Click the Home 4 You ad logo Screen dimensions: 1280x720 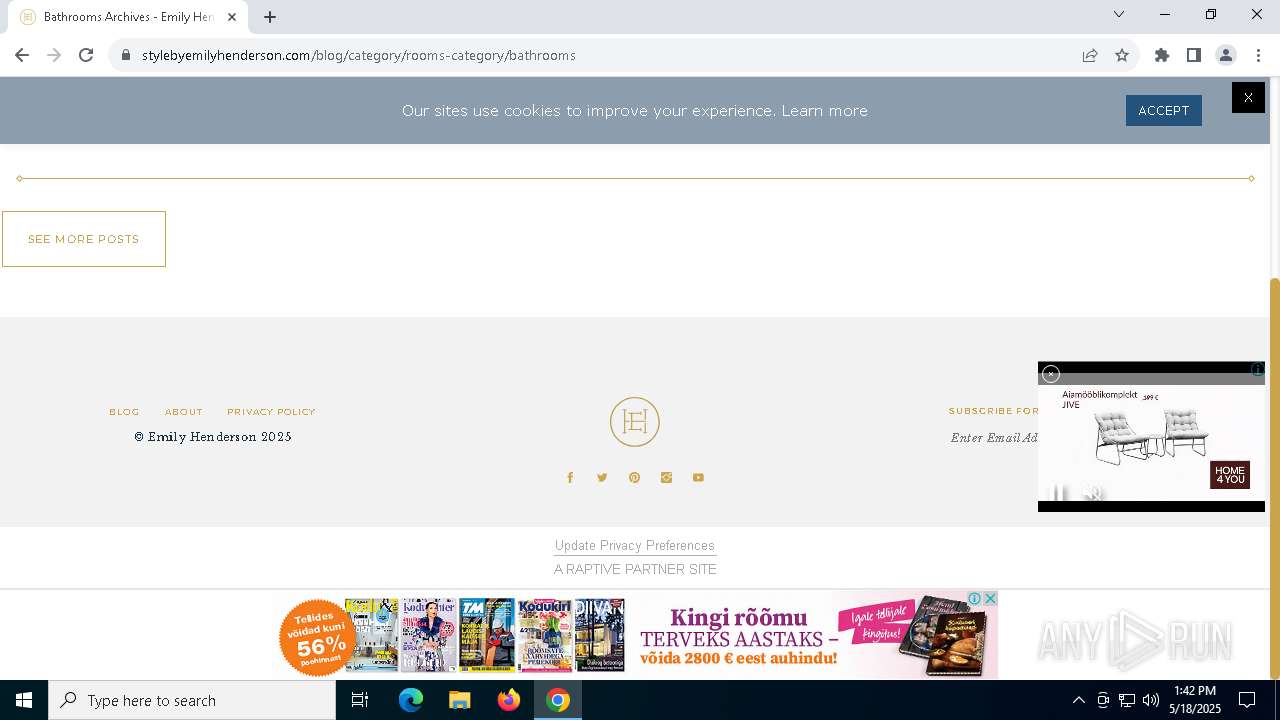coord(1230,475)
